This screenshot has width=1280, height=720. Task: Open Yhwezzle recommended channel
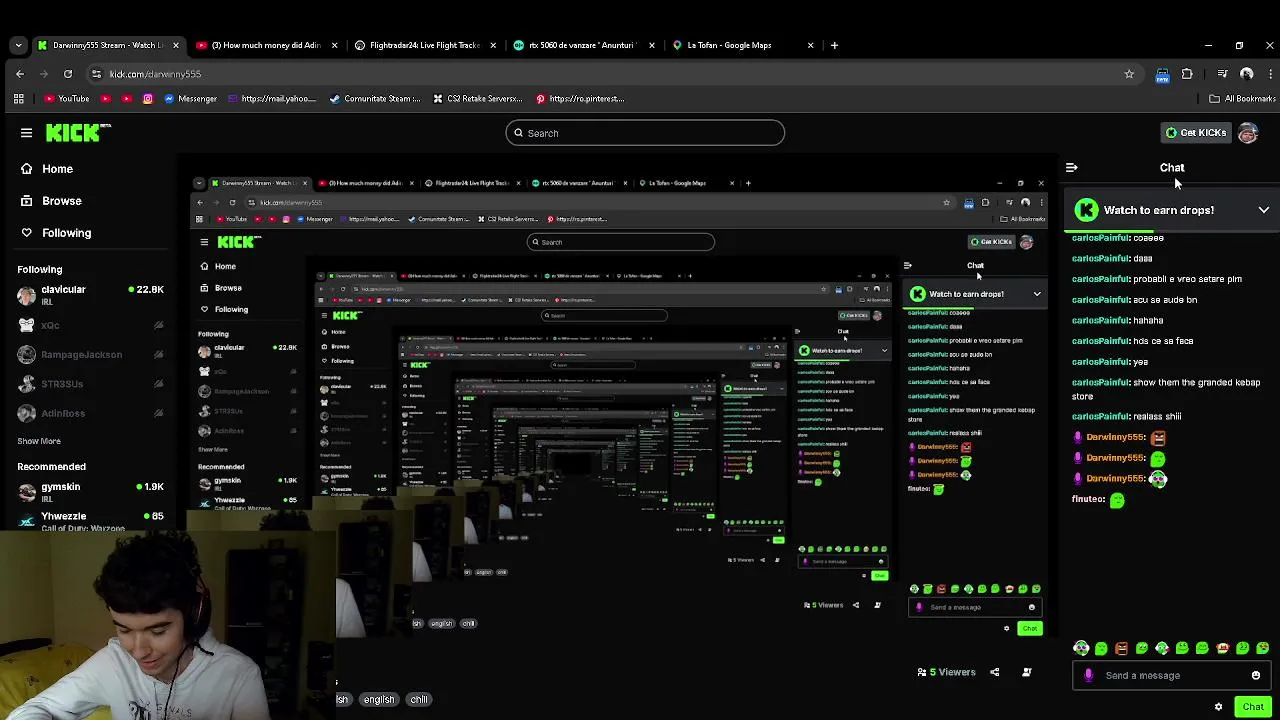[90, 520]
